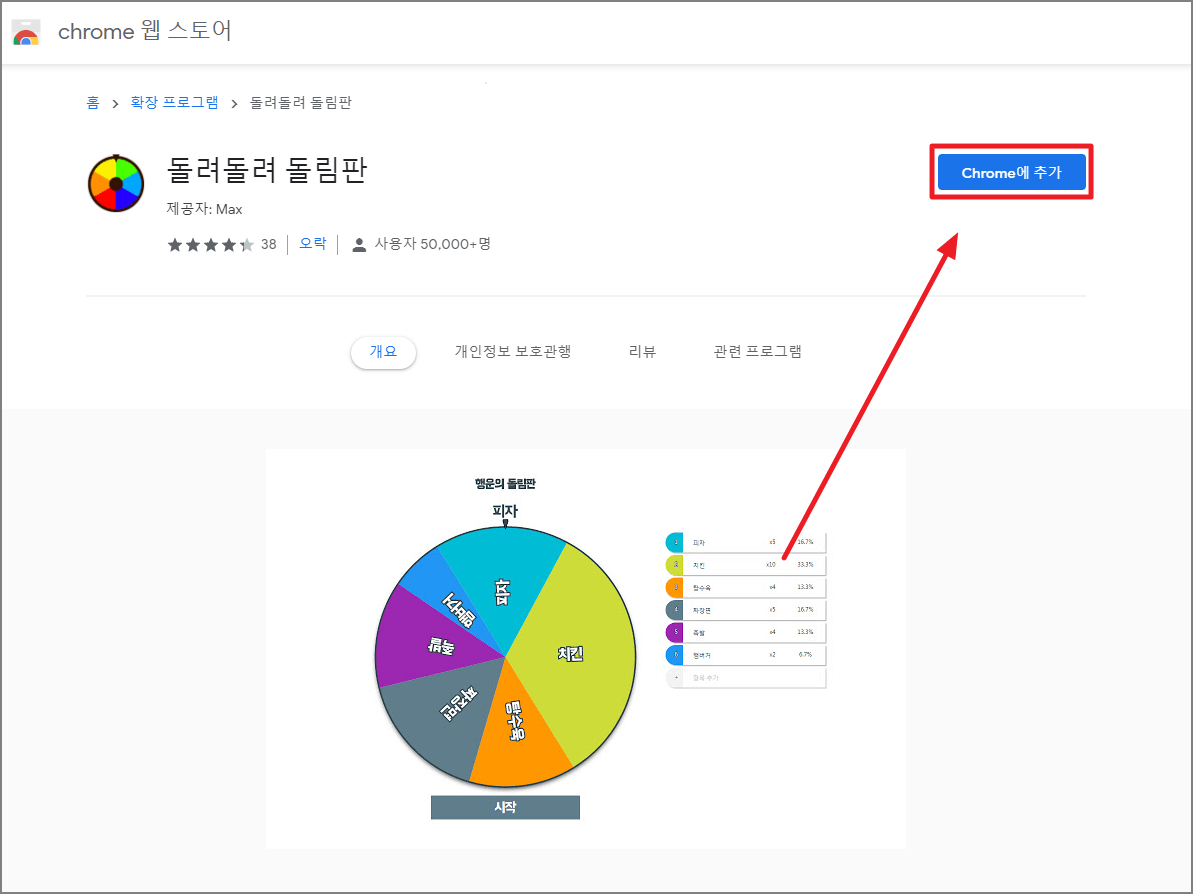Select the 개요 tab
Image resolution: width=1193 pixels, height=894 pixels.
[x=383, y=352]
